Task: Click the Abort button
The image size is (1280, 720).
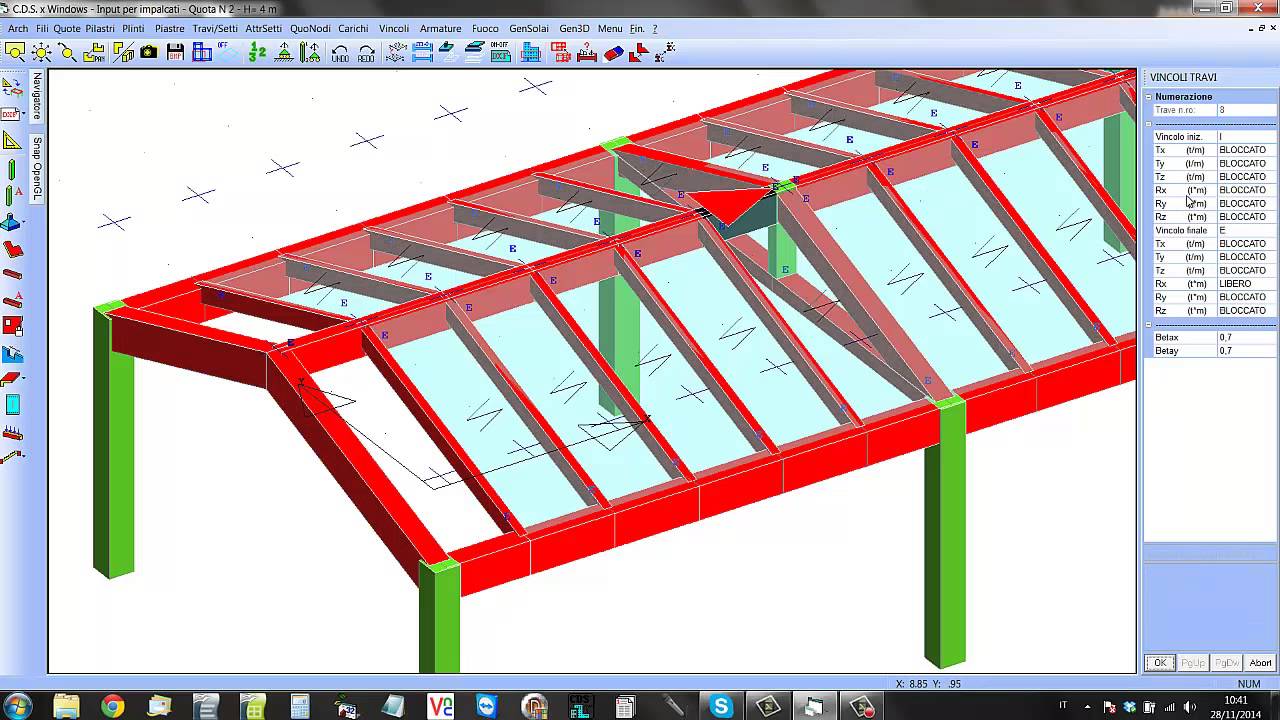Action: [1260, 663]
